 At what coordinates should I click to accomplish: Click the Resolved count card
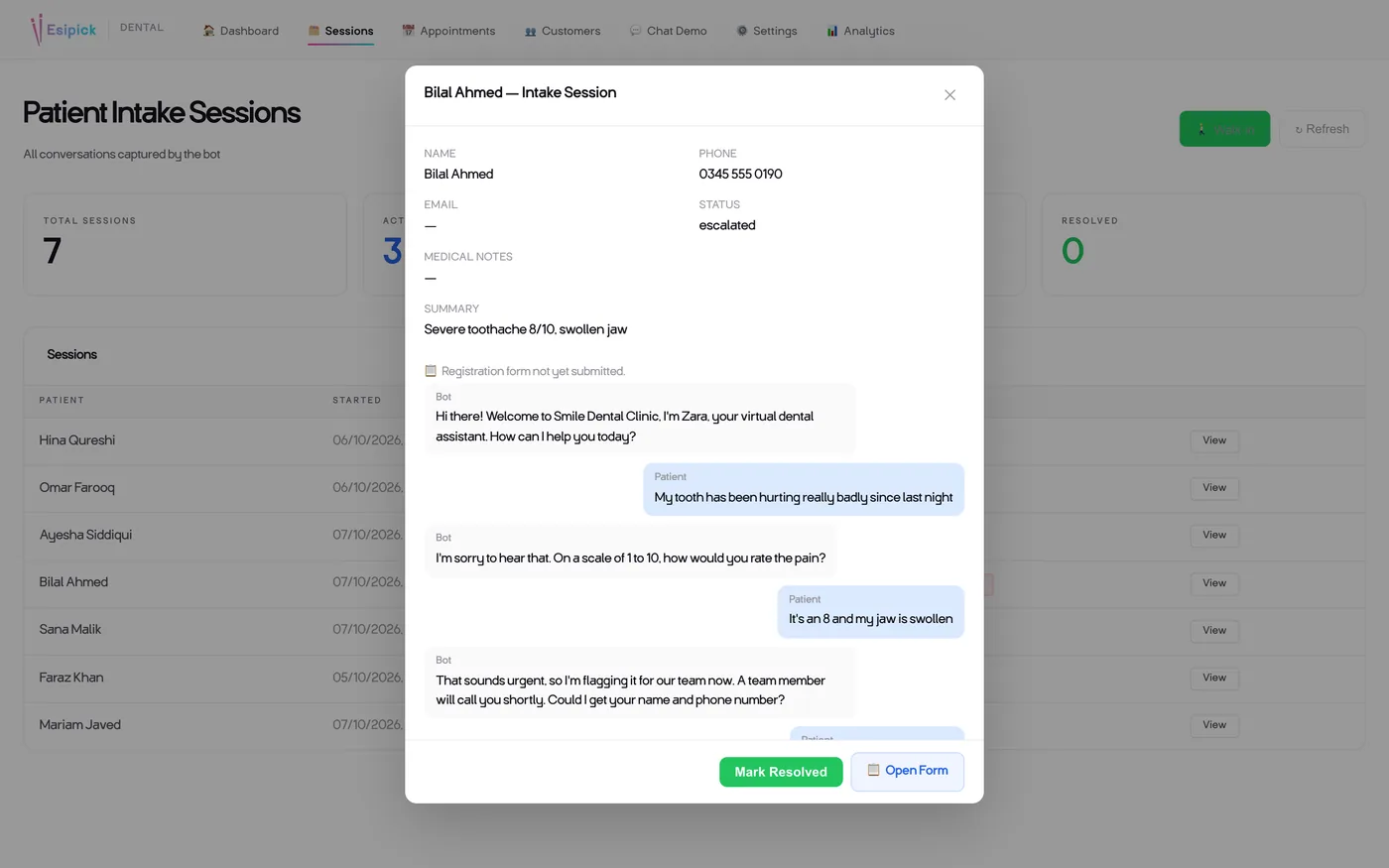coord(1202,244)
